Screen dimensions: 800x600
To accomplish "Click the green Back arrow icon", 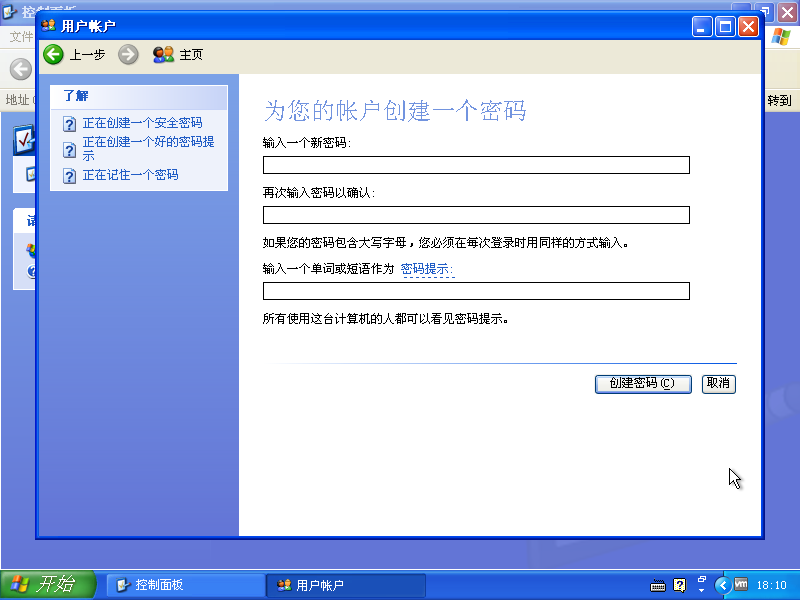I will point(52,54).
